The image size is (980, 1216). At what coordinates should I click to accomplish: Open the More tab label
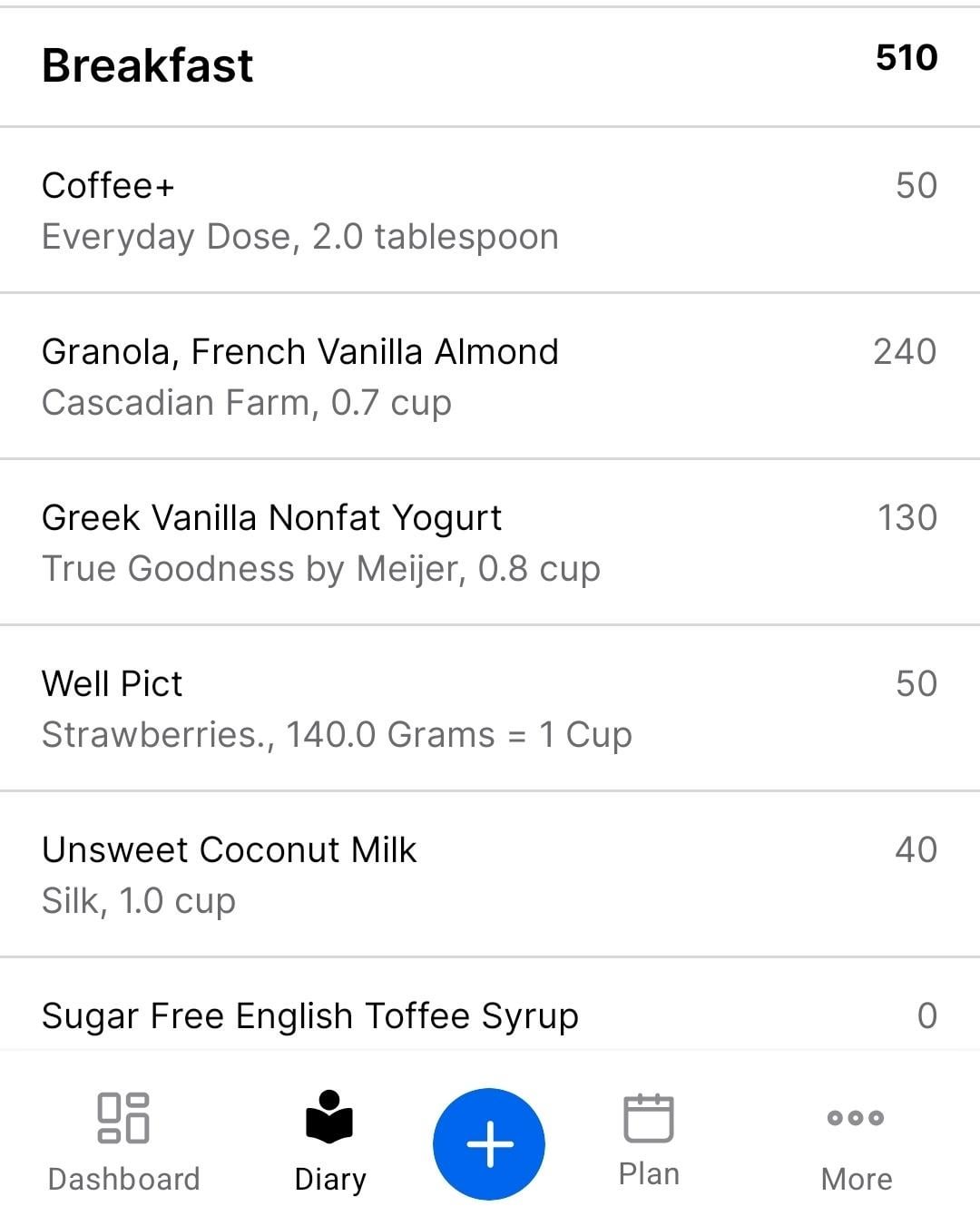(857, 1179)
